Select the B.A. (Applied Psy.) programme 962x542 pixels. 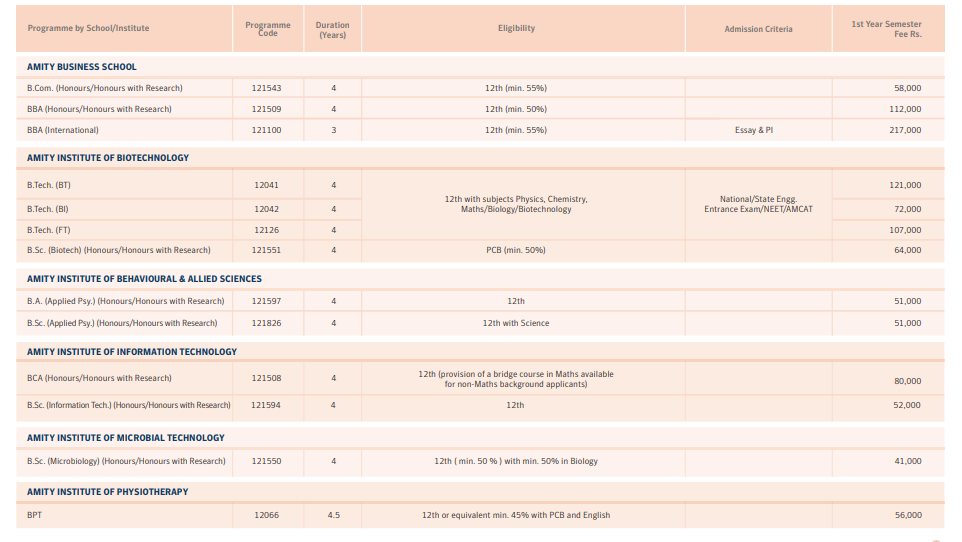click(126, 301)
